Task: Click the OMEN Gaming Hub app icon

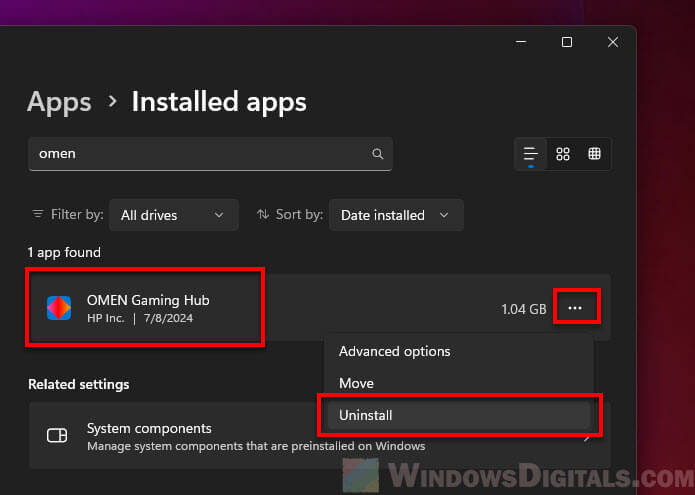Action: tap(59, 308)
